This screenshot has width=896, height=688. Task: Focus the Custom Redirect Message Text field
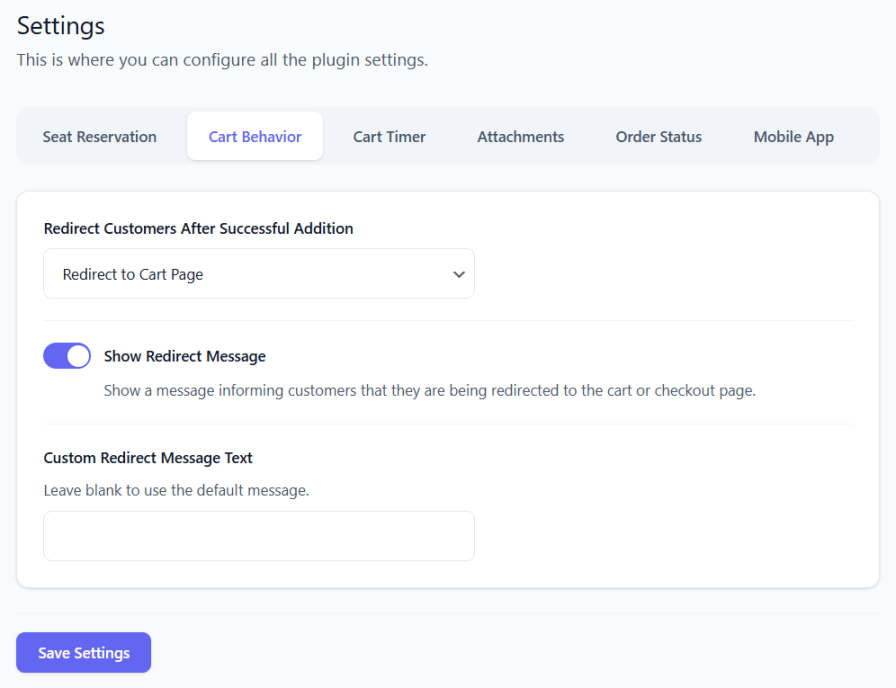pos(258,536)
